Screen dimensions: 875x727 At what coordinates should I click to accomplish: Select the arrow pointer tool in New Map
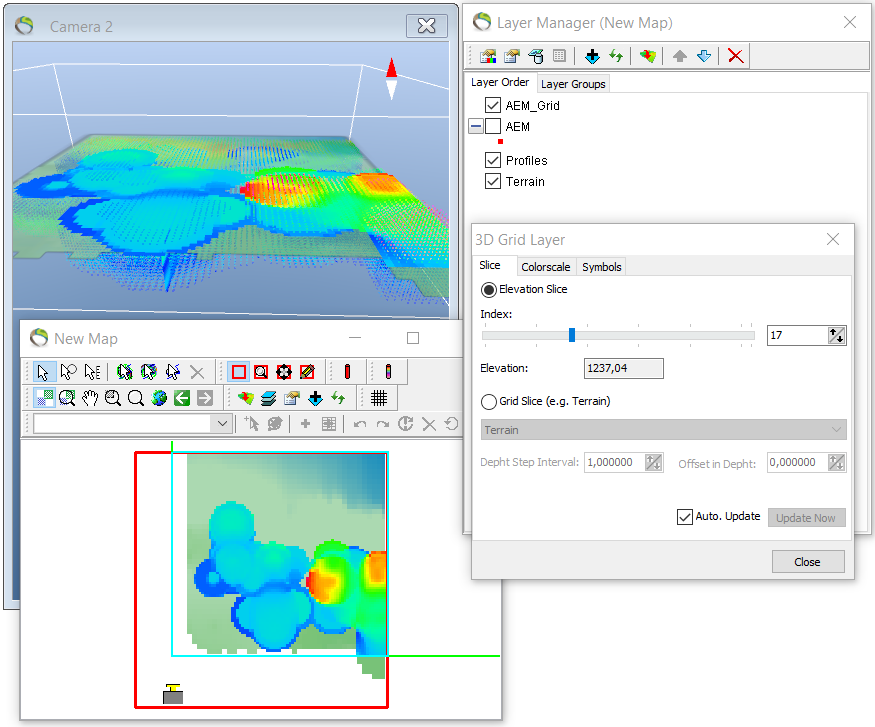tap(41, 372)
